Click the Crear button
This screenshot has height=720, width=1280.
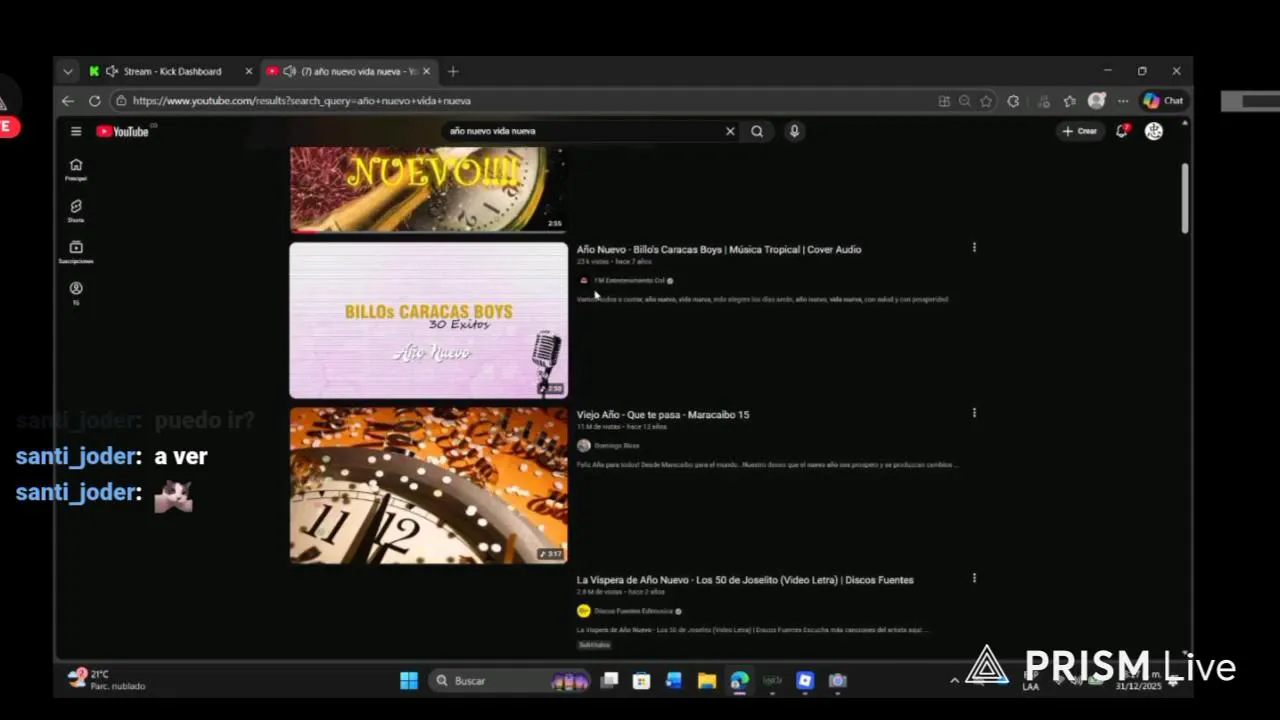[1080, 131]
